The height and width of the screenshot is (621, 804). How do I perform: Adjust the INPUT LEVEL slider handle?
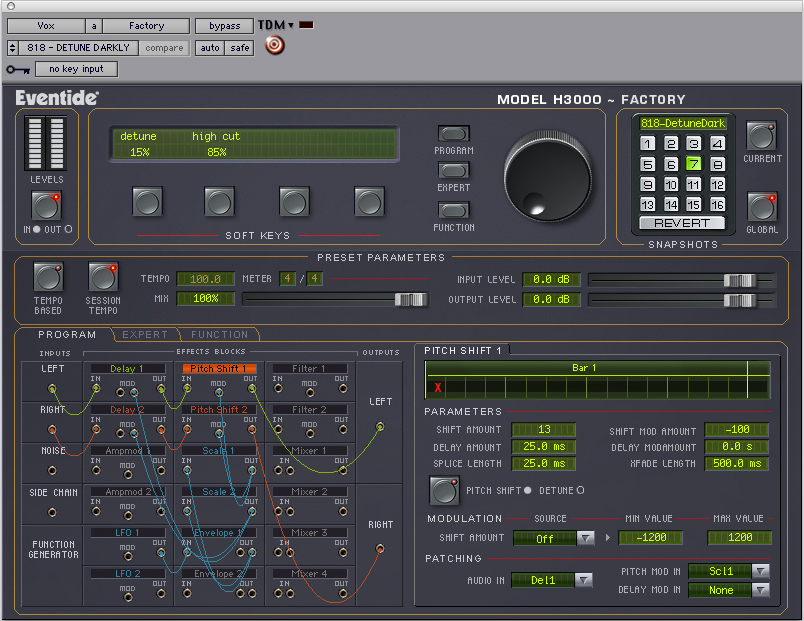pyautogui.click(x=740, y=281)
